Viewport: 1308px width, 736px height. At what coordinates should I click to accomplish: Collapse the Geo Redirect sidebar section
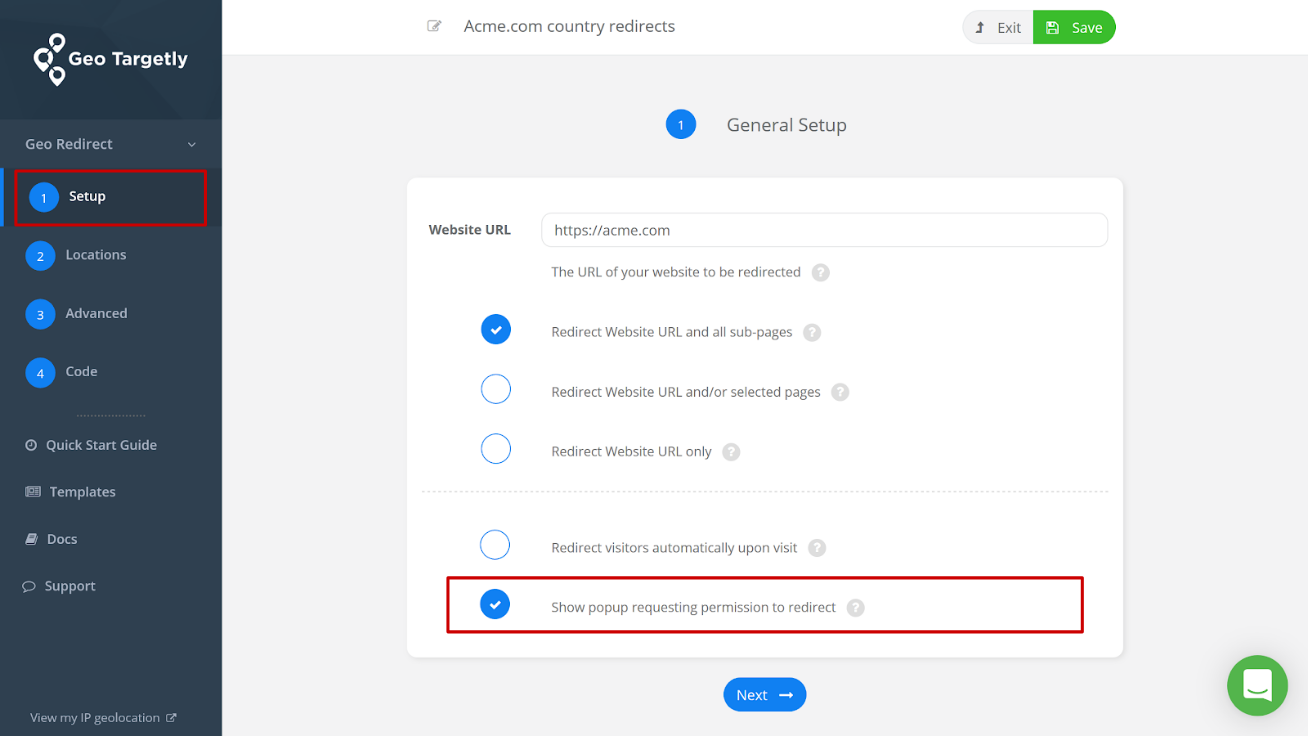191,145
